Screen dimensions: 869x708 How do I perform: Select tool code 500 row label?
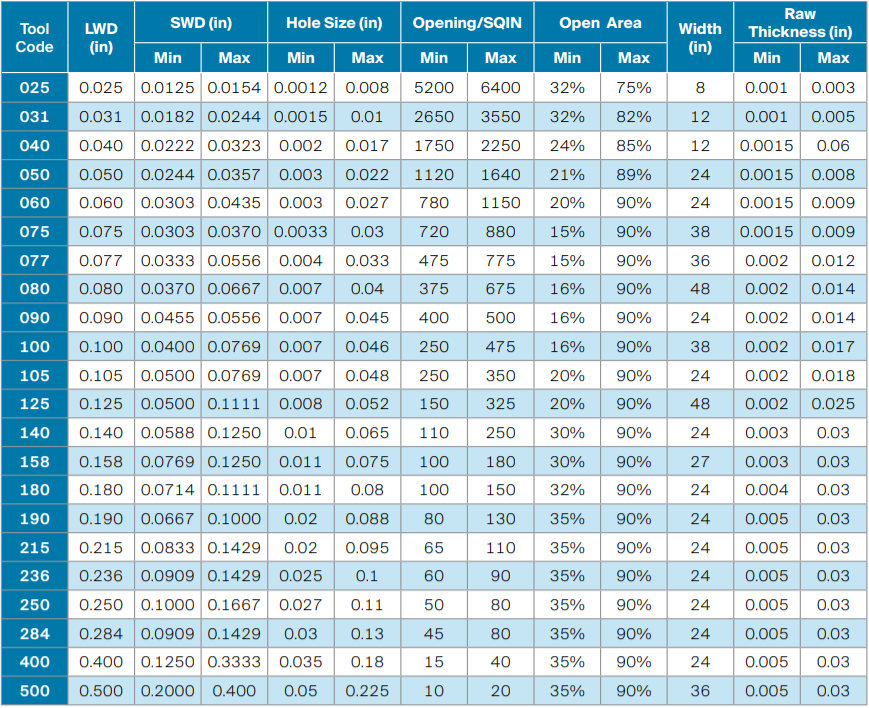point(35,691)
